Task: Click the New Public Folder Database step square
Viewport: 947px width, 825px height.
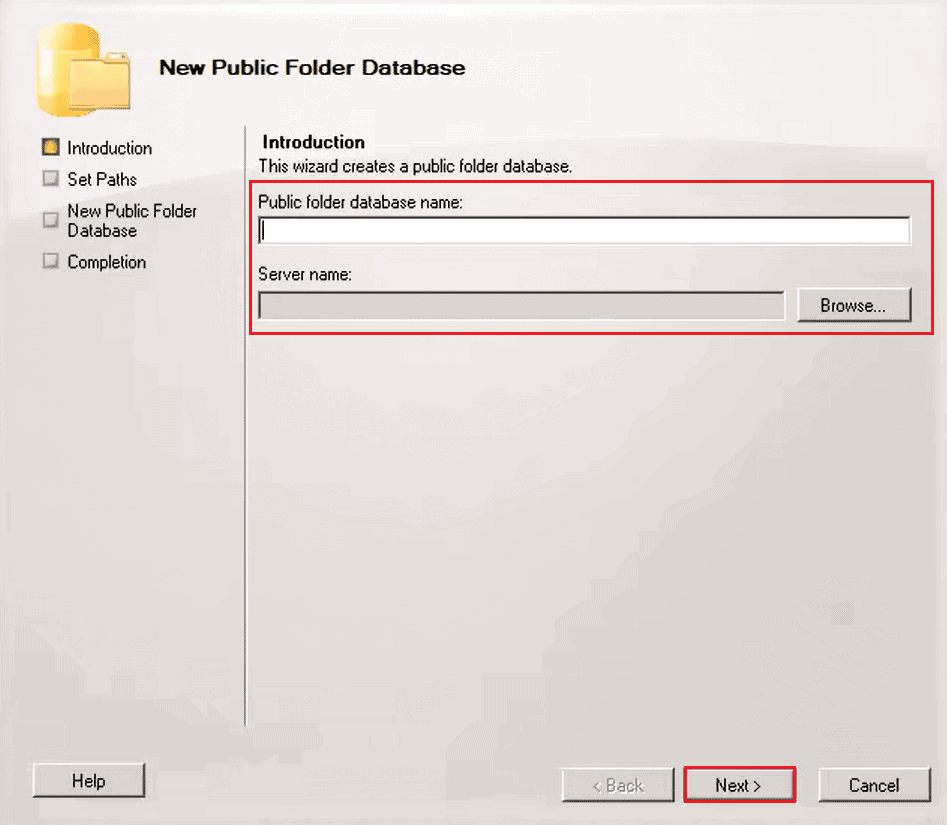Action: tap(49, 220)
